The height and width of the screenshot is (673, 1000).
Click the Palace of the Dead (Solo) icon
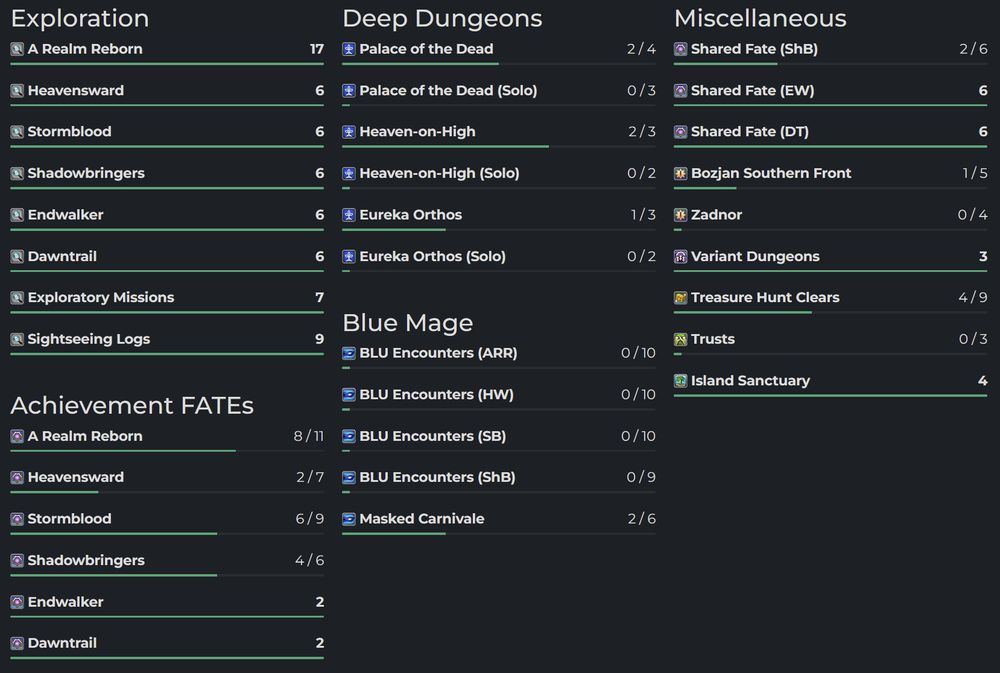[349, 91]
